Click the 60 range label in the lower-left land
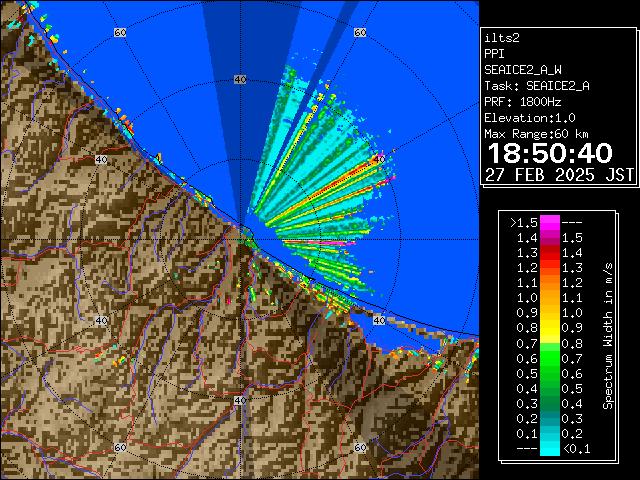Viewport: 640px width, 480px height. click(x=120, y=447)
